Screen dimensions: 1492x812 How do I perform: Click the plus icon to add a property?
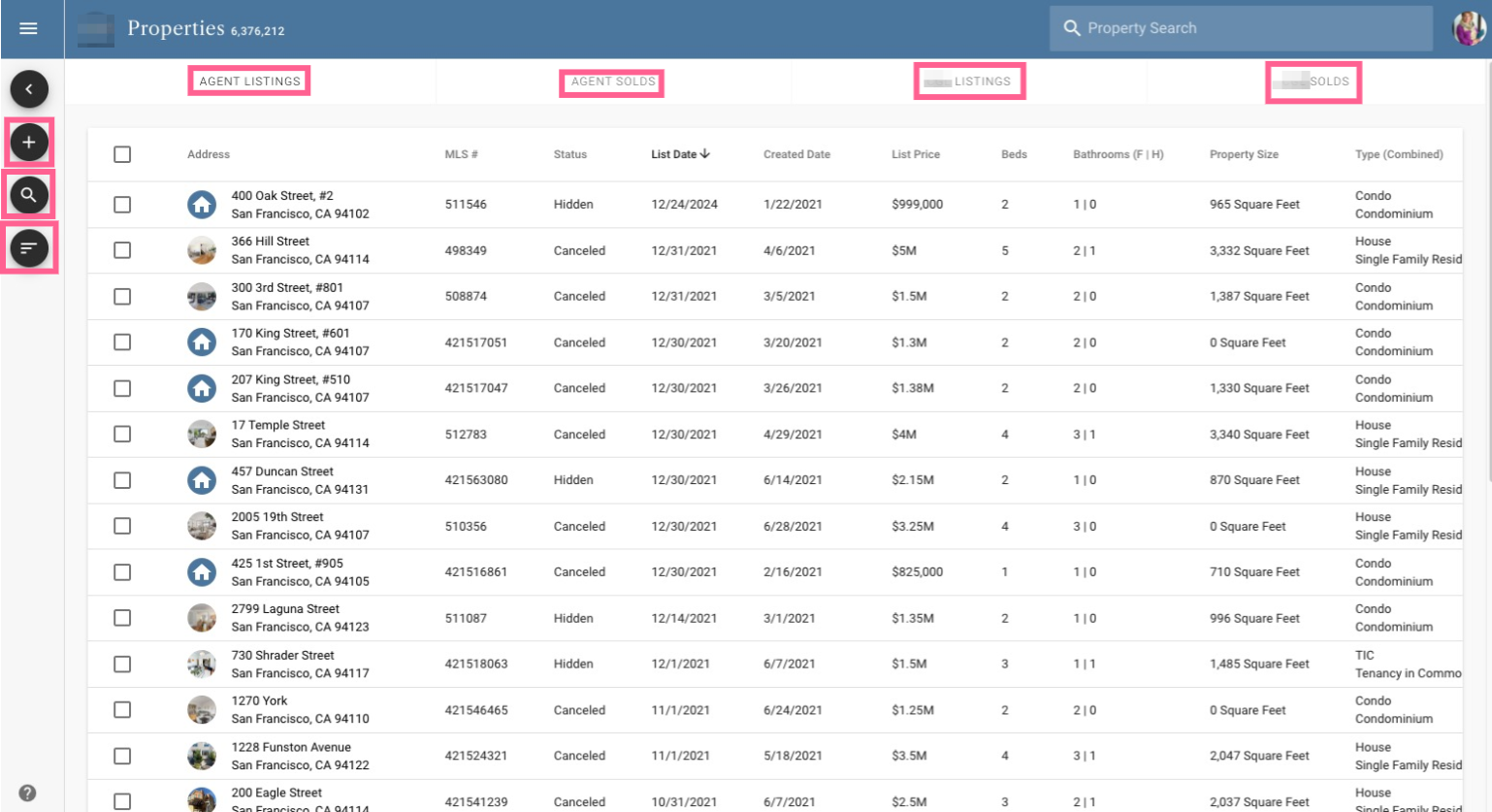29,142
